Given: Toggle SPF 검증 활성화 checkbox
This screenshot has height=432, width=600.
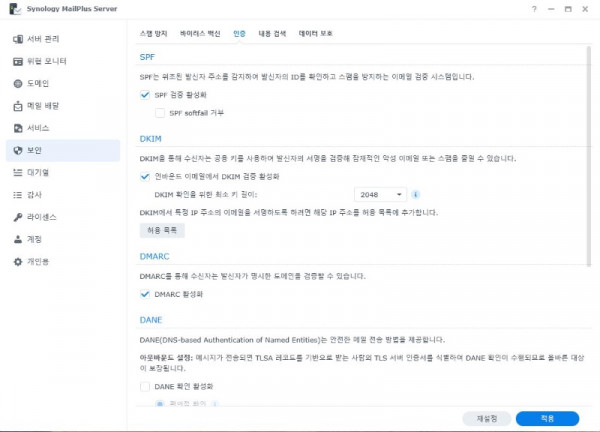Looking at the screenshot, I should [x=146, y=95].
